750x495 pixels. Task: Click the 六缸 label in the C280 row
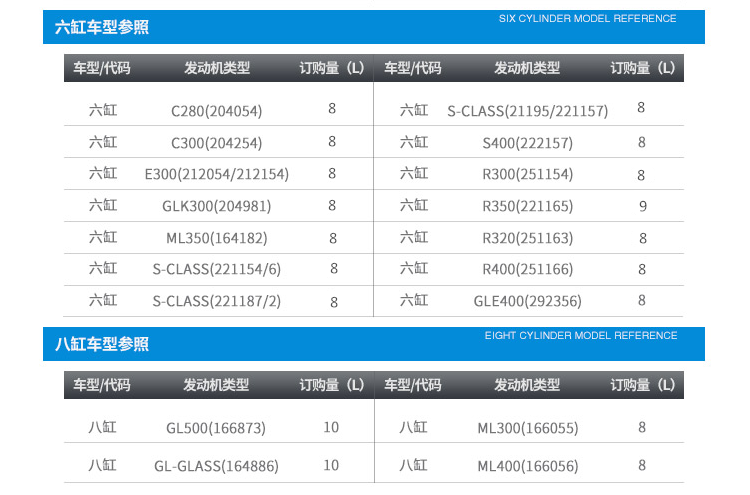click(103, 110)
